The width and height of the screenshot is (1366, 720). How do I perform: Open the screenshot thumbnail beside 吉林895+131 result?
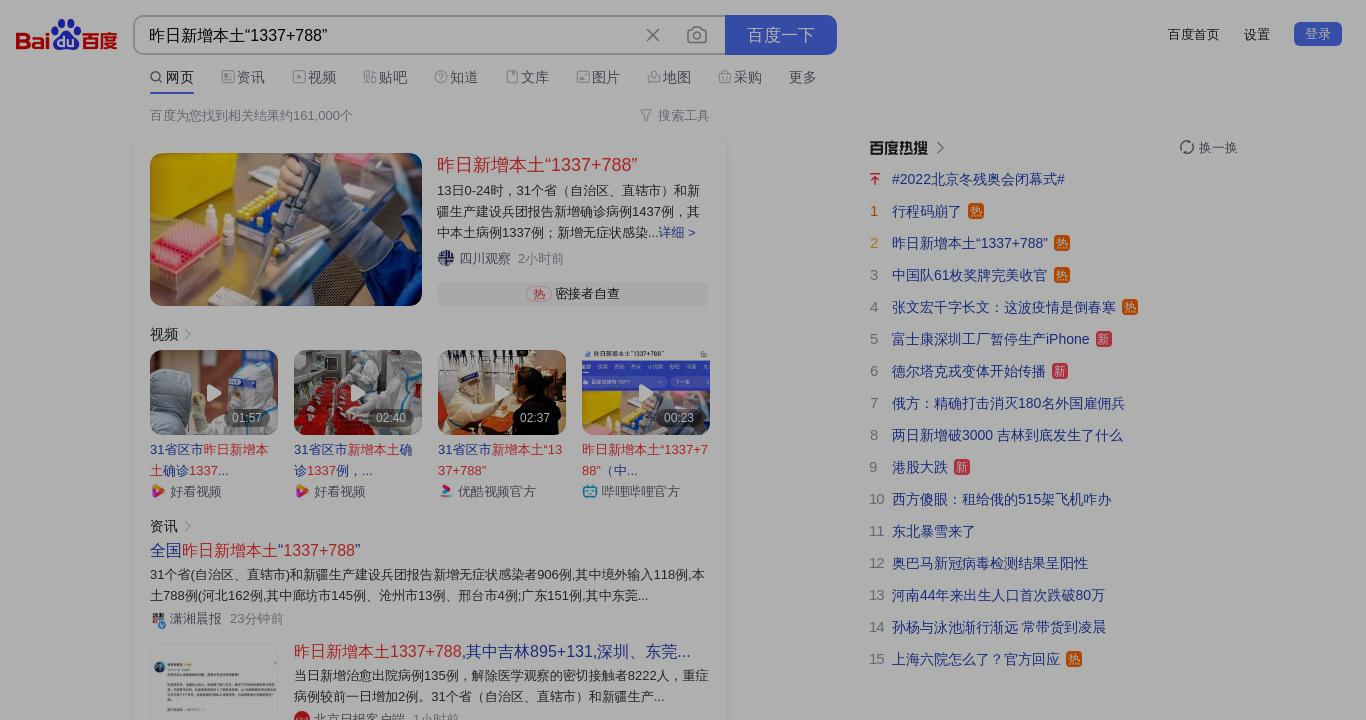(214, 682)
